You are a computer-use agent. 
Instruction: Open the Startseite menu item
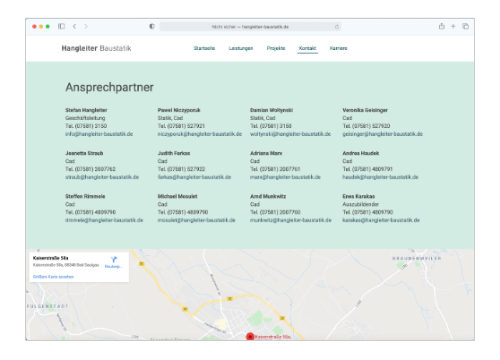[204, 48]
